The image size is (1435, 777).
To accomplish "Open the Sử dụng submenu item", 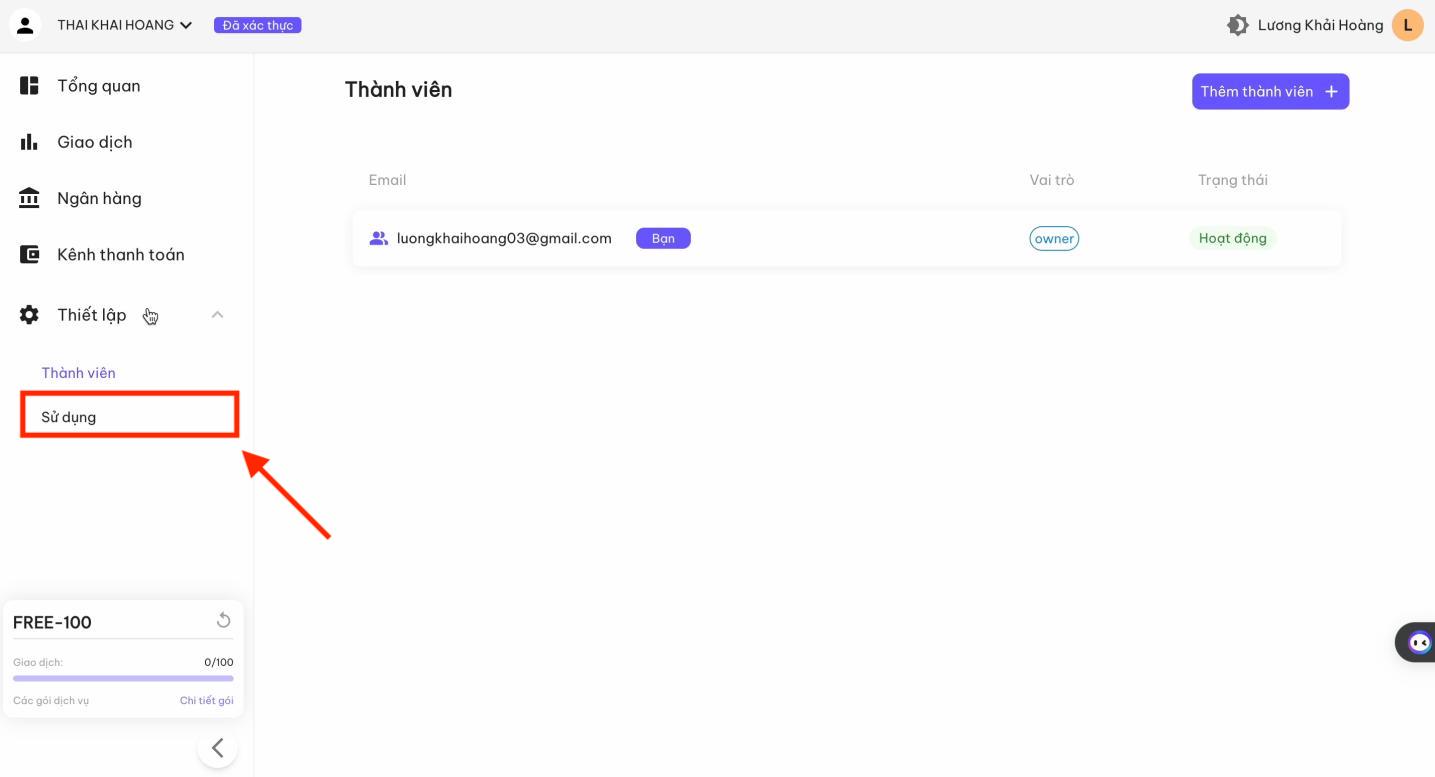I will 69,417.
